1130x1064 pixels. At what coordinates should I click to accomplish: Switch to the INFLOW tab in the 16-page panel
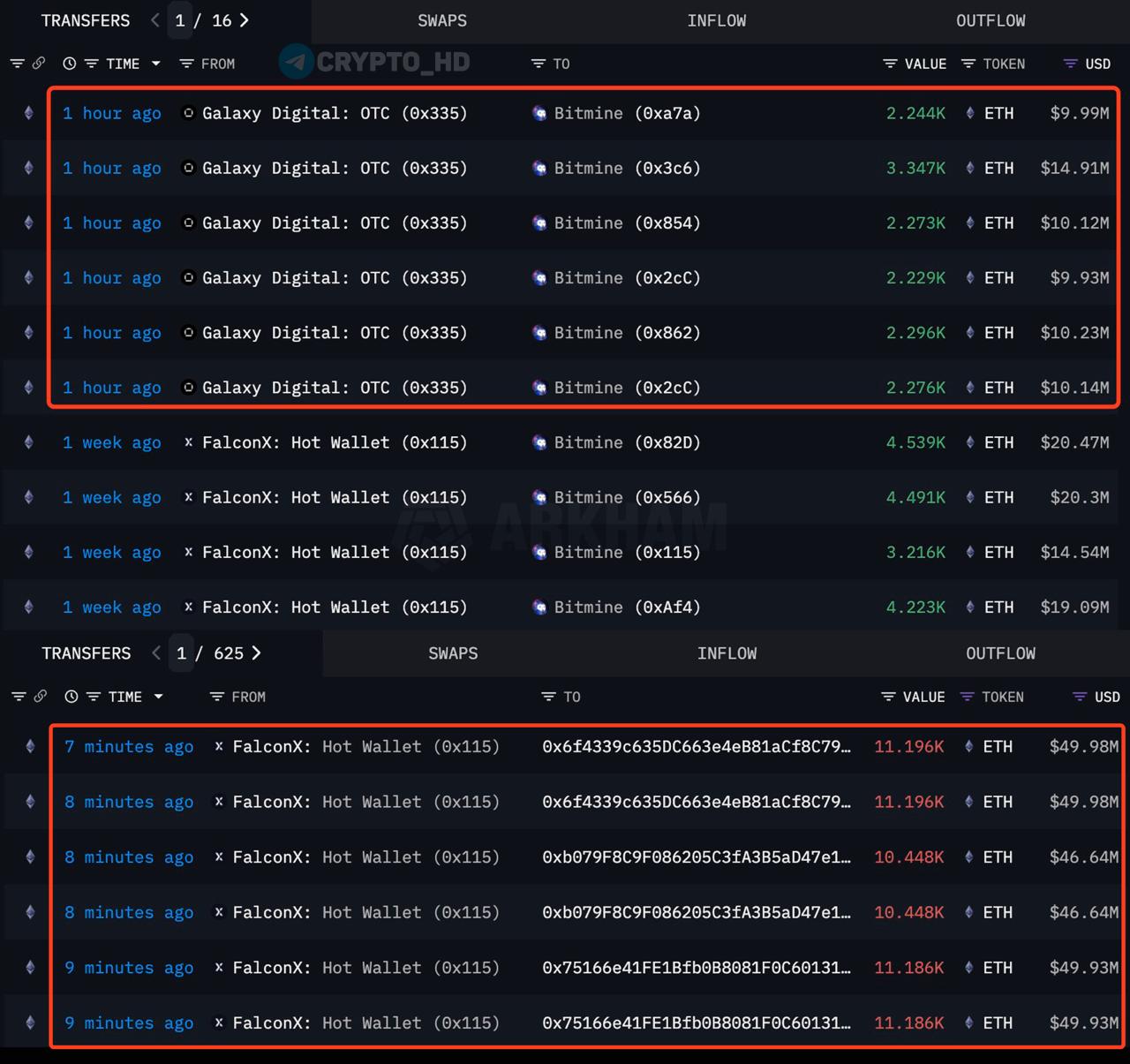[717, 20]
